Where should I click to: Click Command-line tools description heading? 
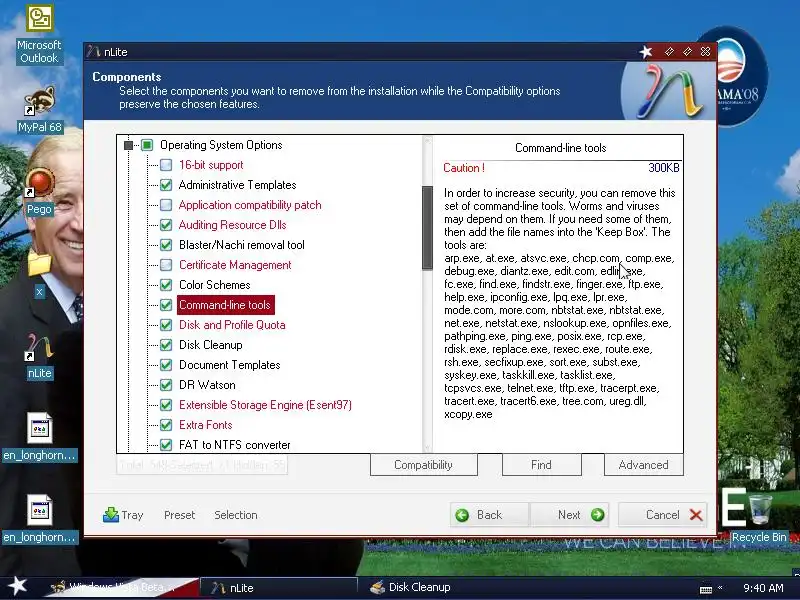[x=561, y=148]
